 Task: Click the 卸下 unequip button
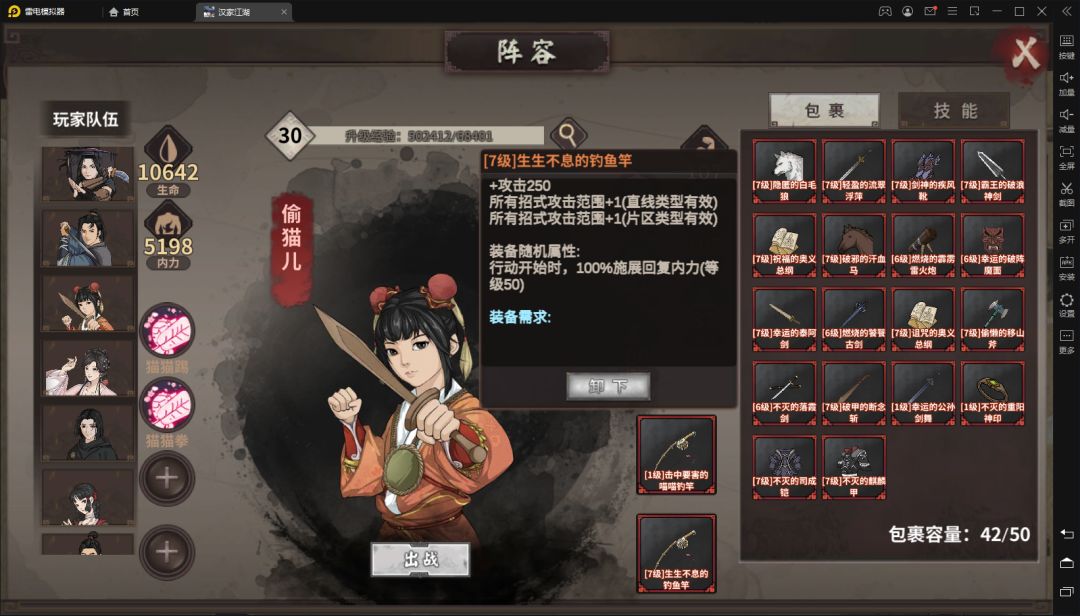(x=608, y=386)
